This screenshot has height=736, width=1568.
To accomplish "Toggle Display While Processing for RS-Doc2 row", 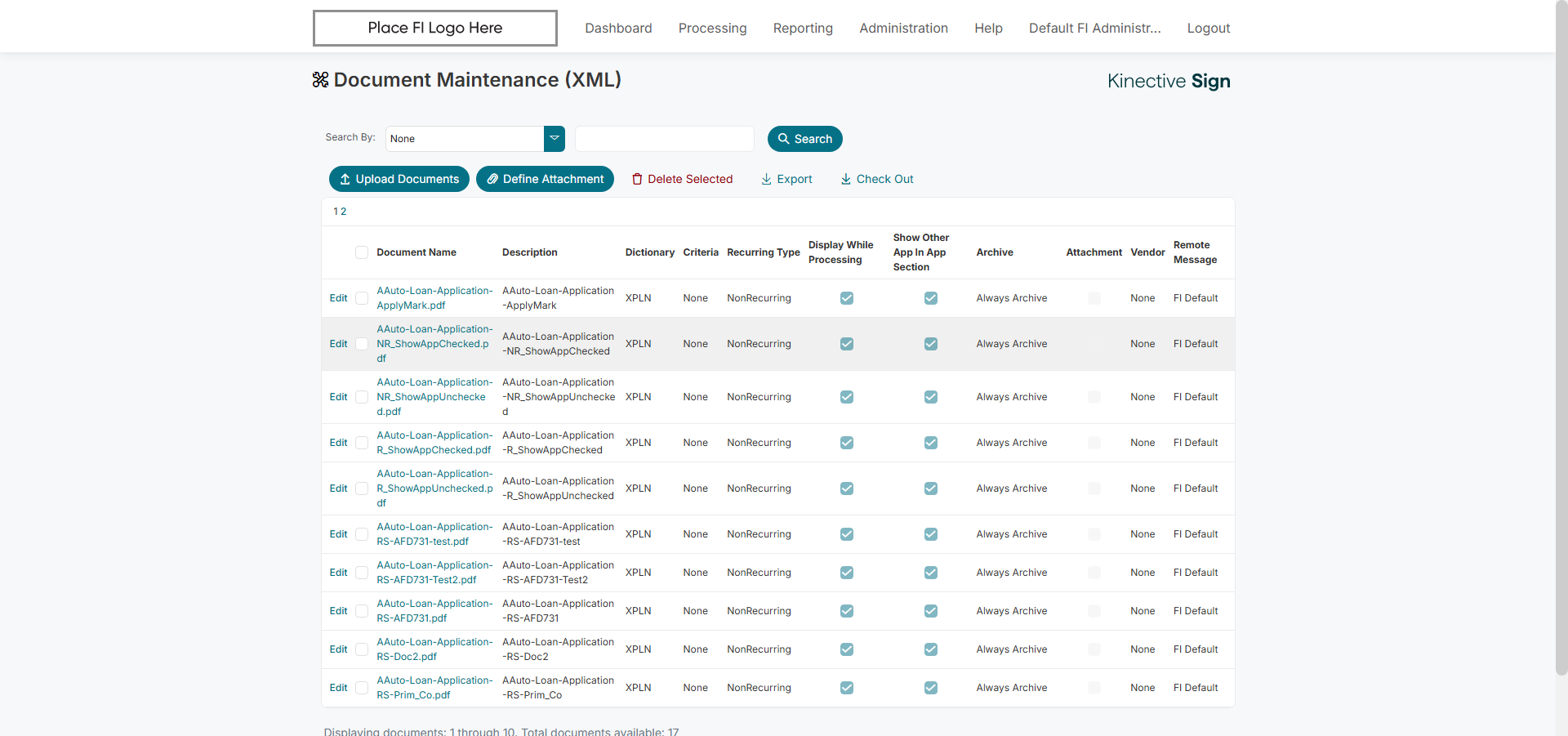I will point(847,649).
